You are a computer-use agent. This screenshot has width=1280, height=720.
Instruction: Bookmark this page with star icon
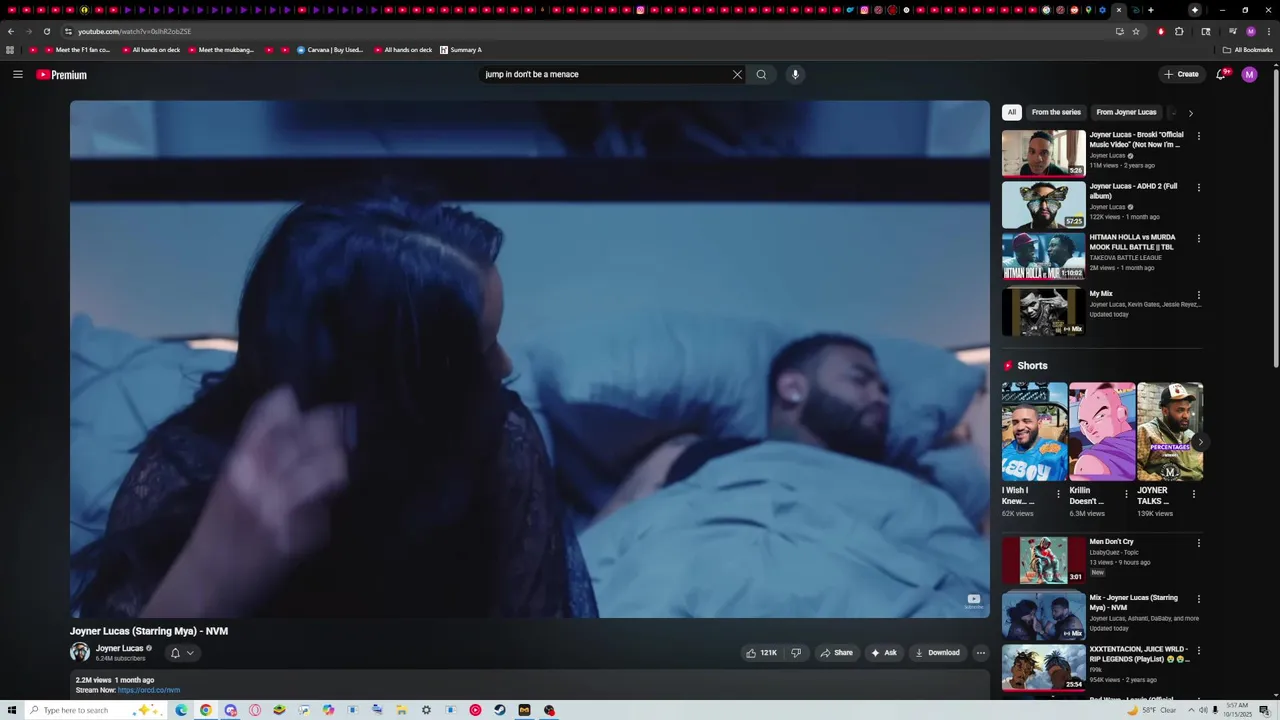pos(1136,31)
